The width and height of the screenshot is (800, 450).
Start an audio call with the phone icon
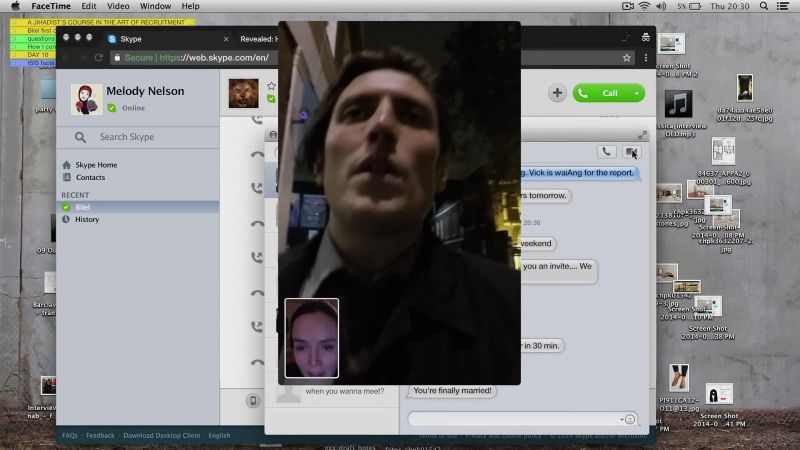[606, 152]
